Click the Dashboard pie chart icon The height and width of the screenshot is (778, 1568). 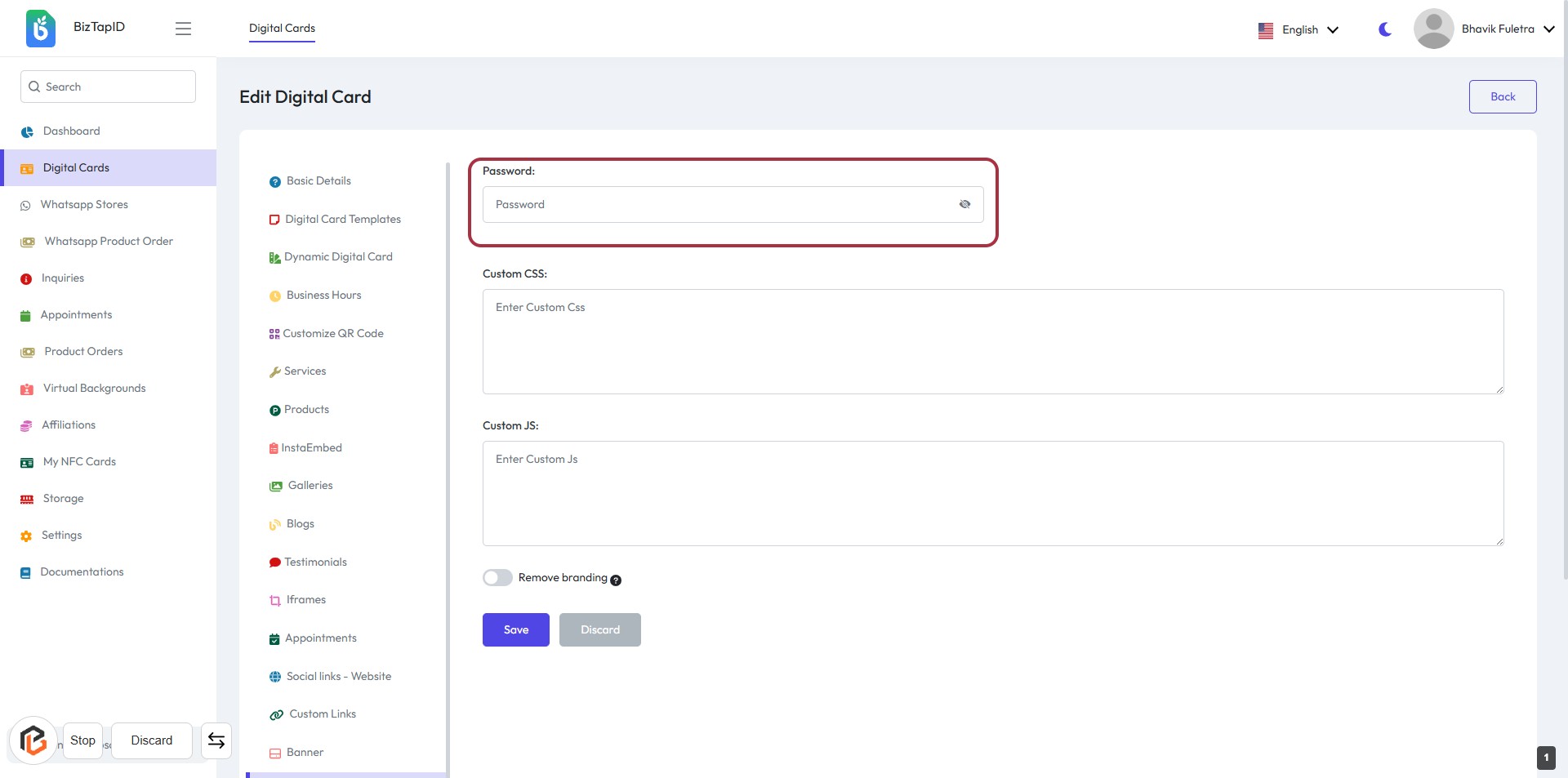[27, 131]
